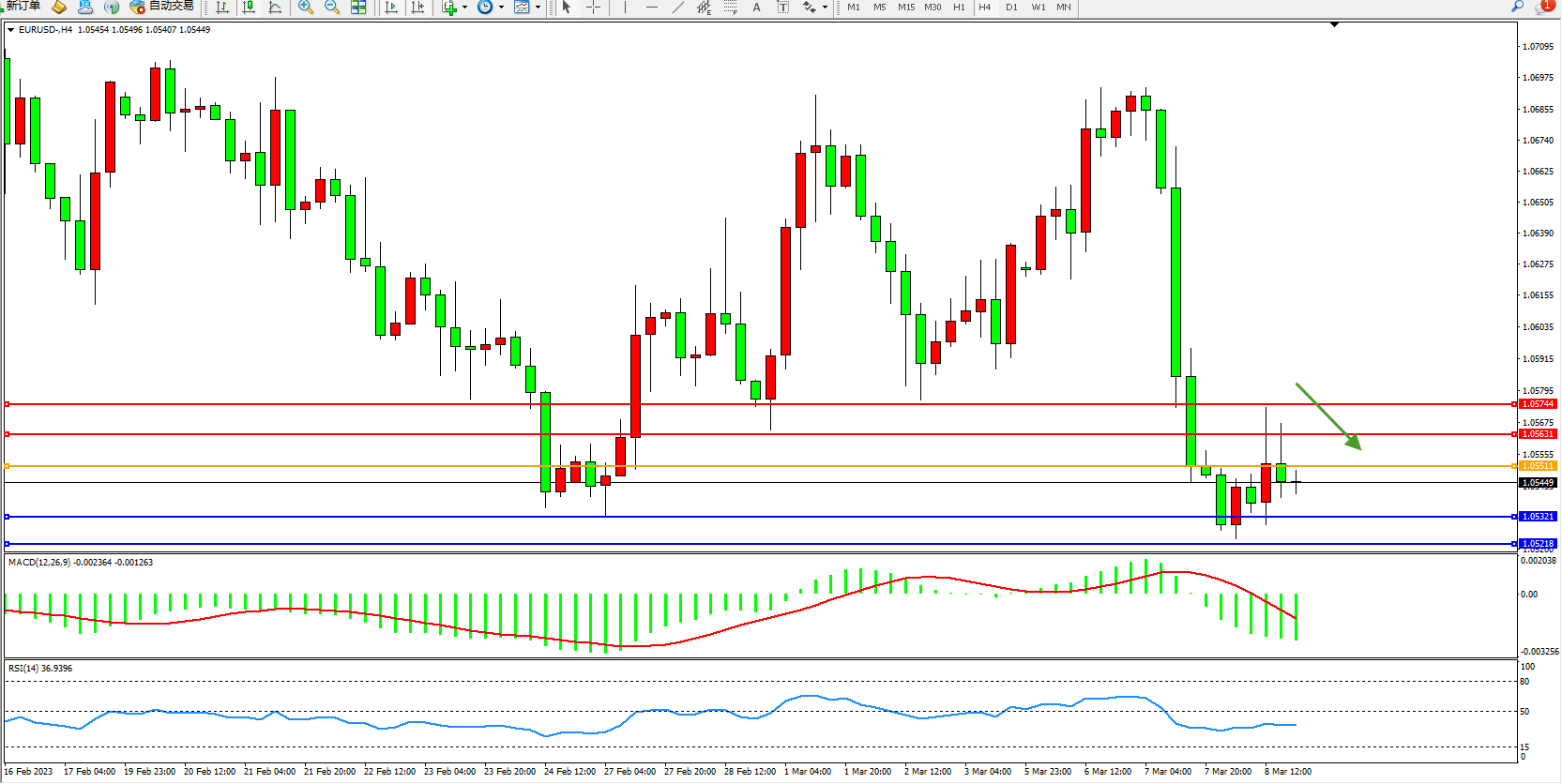Select the text label tool 'A'
This screenshot has height=784, width=1562.
tap(757, 7)
